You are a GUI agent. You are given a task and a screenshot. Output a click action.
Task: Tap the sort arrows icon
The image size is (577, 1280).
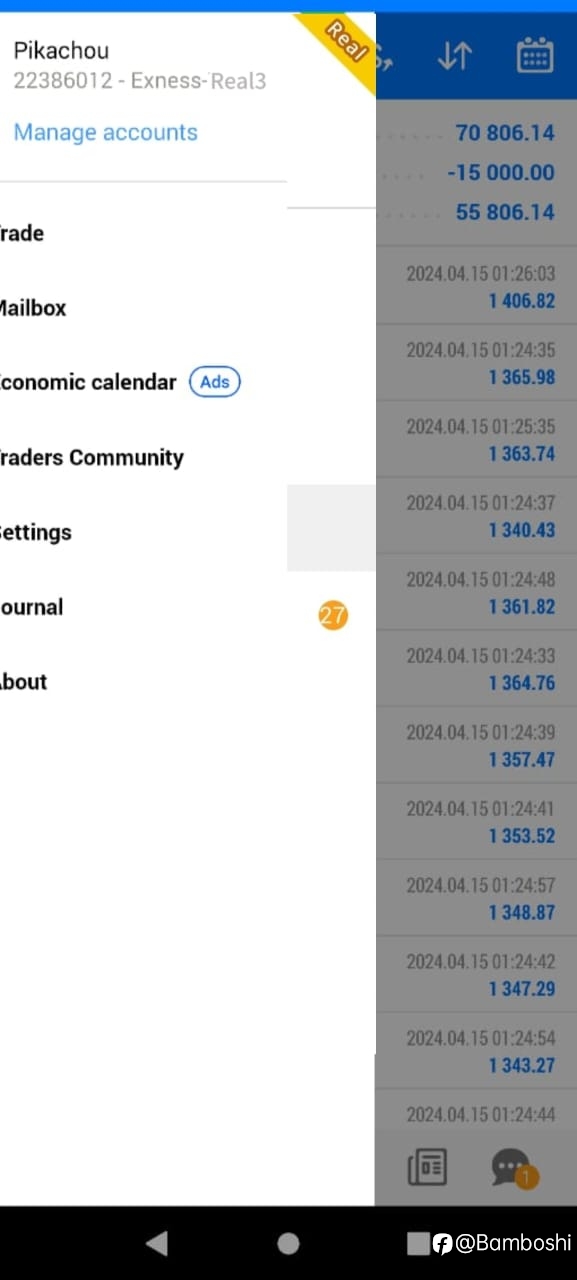(x=454, y=56)
